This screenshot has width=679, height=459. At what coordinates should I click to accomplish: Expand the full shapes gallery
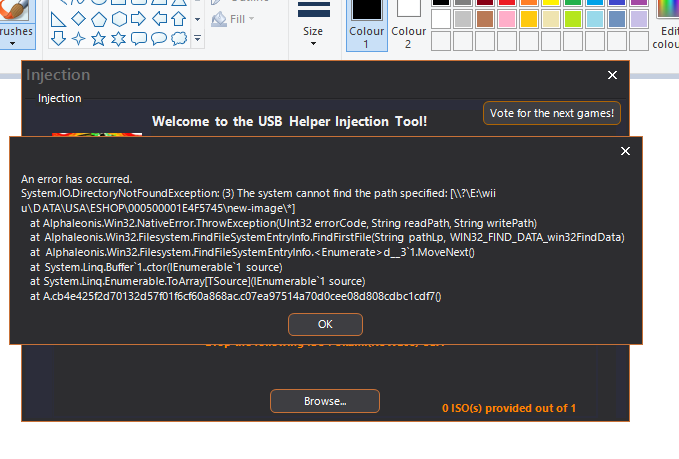click(197, 39)
